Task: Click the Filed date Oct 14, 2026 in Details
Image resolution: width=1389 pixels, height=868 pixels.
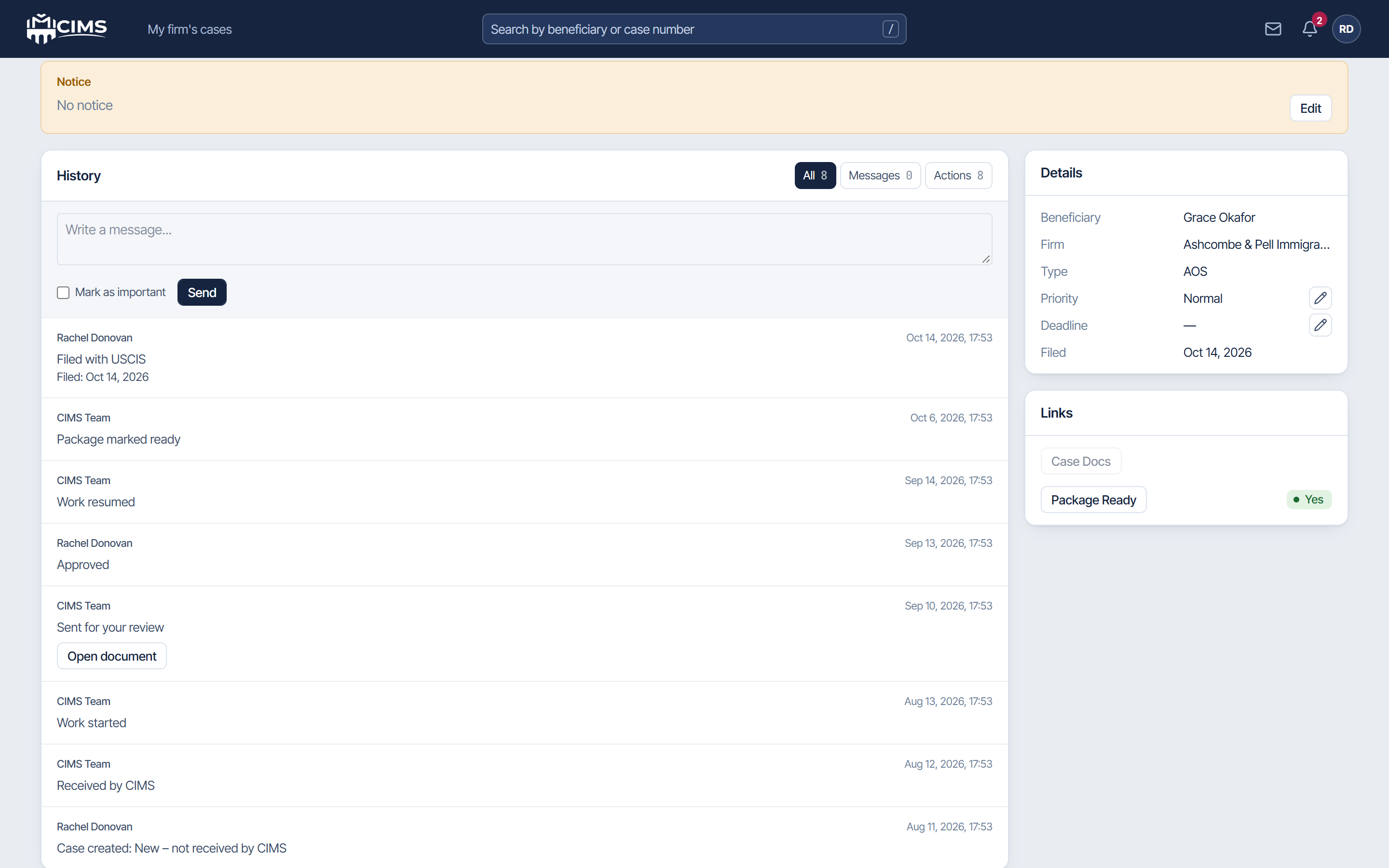Action: pyautogui.click(x=1217, y=353)
